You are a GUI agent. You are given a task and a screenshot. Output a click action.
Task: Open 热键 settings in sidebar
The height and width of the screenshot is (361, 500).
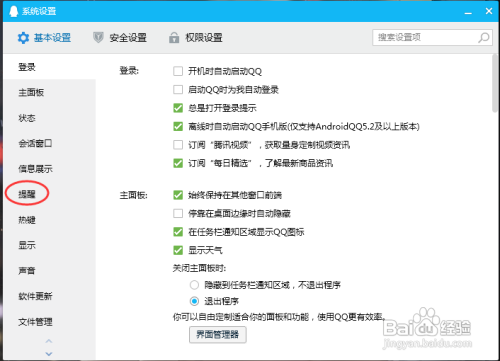pyautogui.click(x=49, y=220)
